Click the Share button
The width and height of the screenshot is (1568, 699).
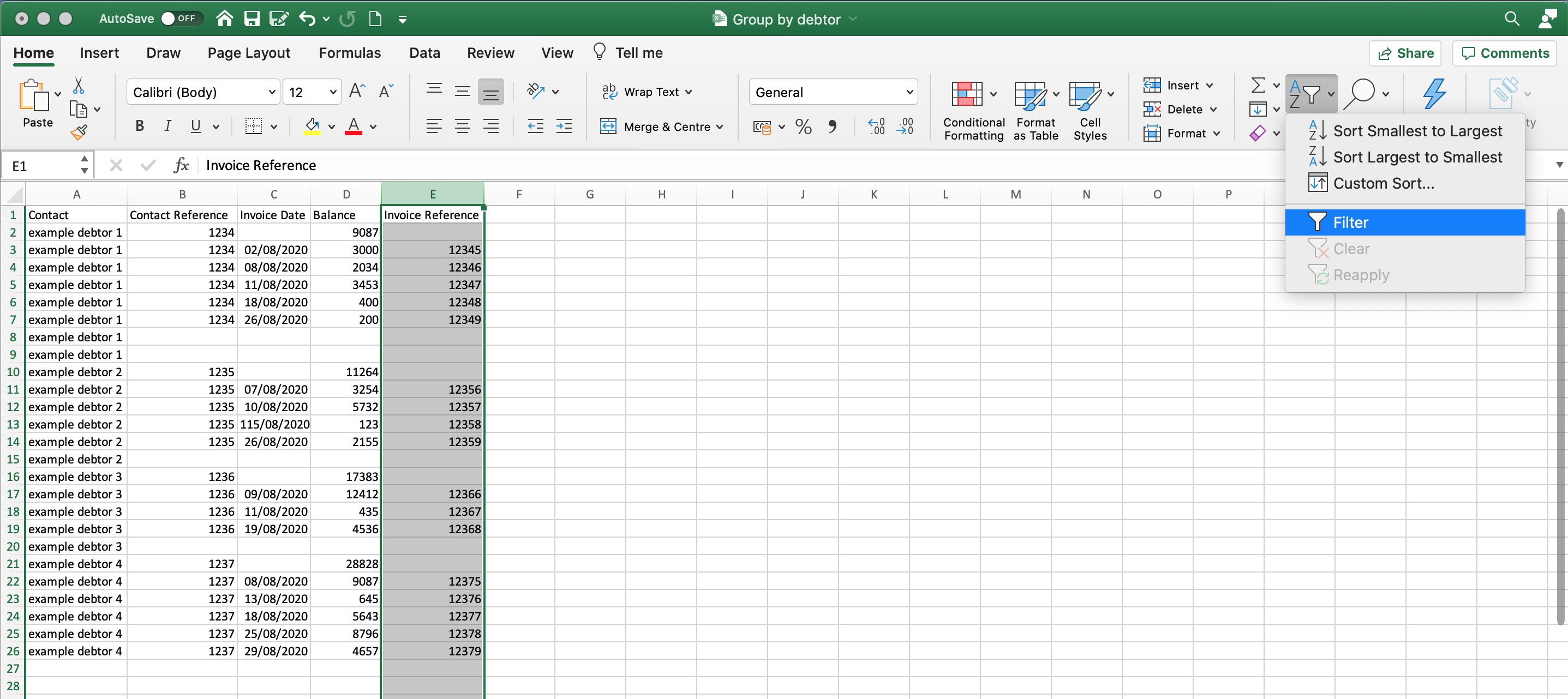(1405, 53)
